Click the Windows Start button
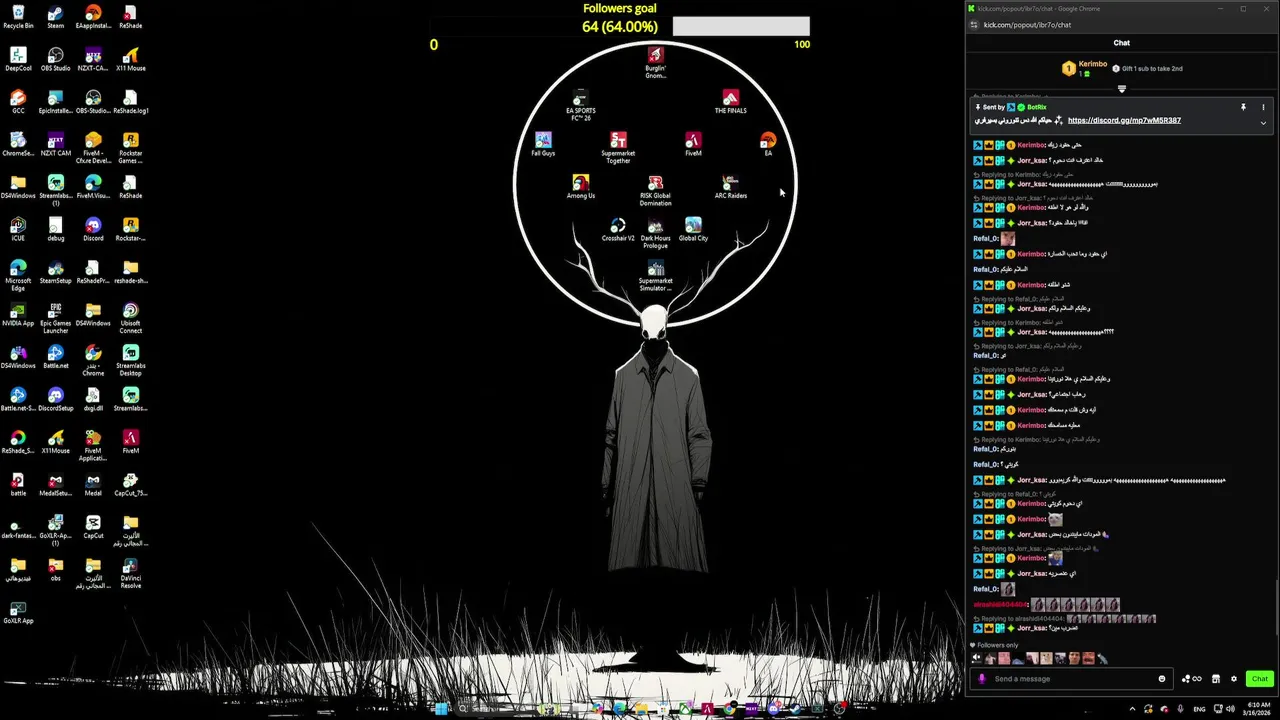1280x720 pixels. 439,708
